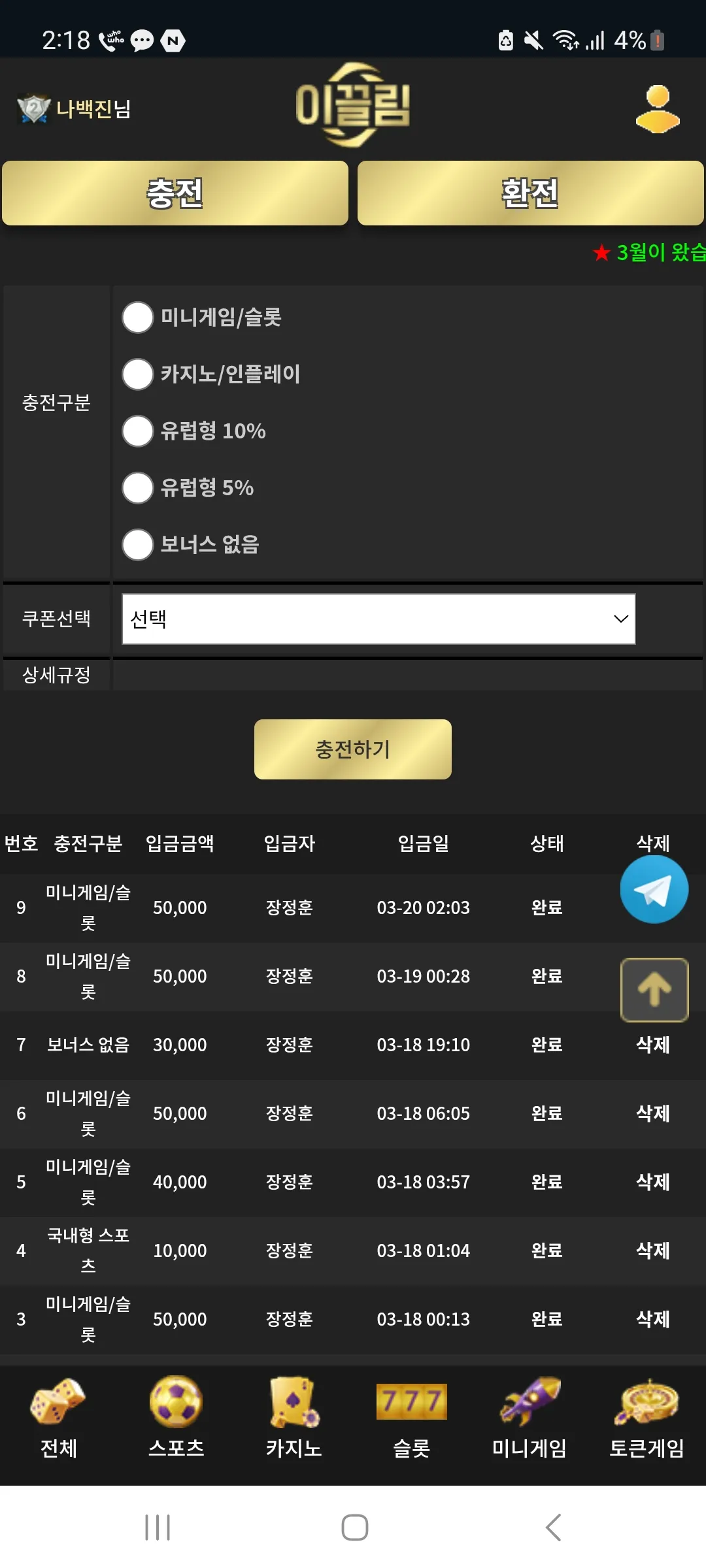706x1568 pixels.
Task: Tap the 이끌림 logo
Action: 353,106
